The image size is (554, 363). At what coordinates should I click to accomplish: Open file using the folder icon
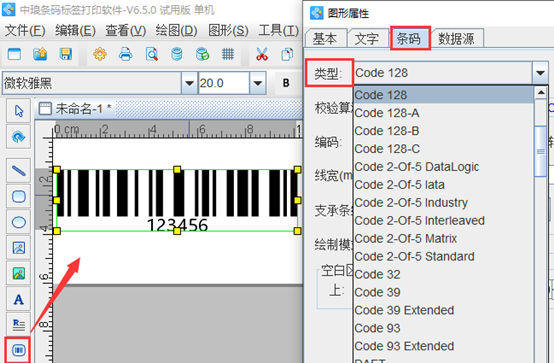point(40,54)
